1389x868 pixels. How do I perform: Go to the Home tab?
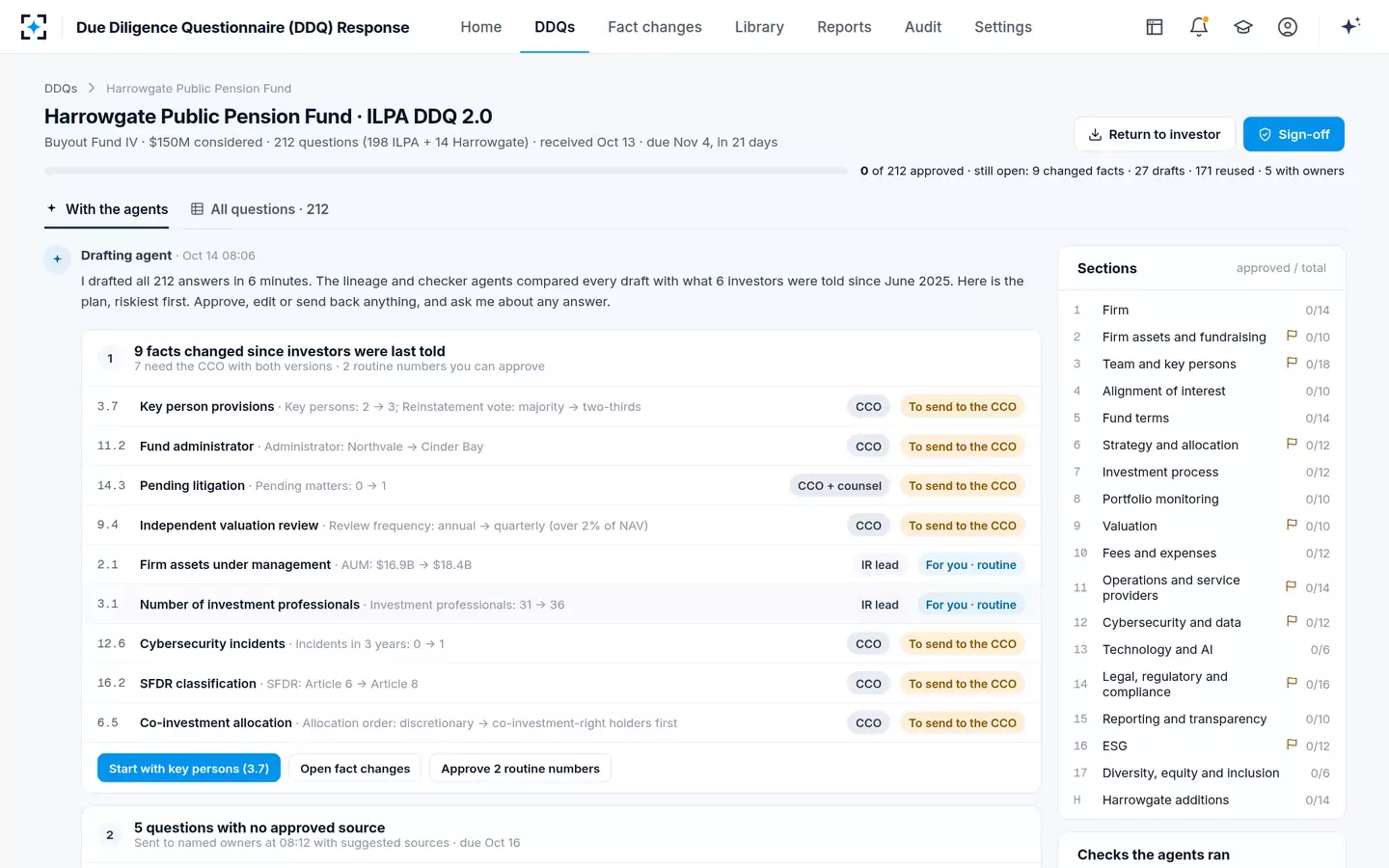480,27
